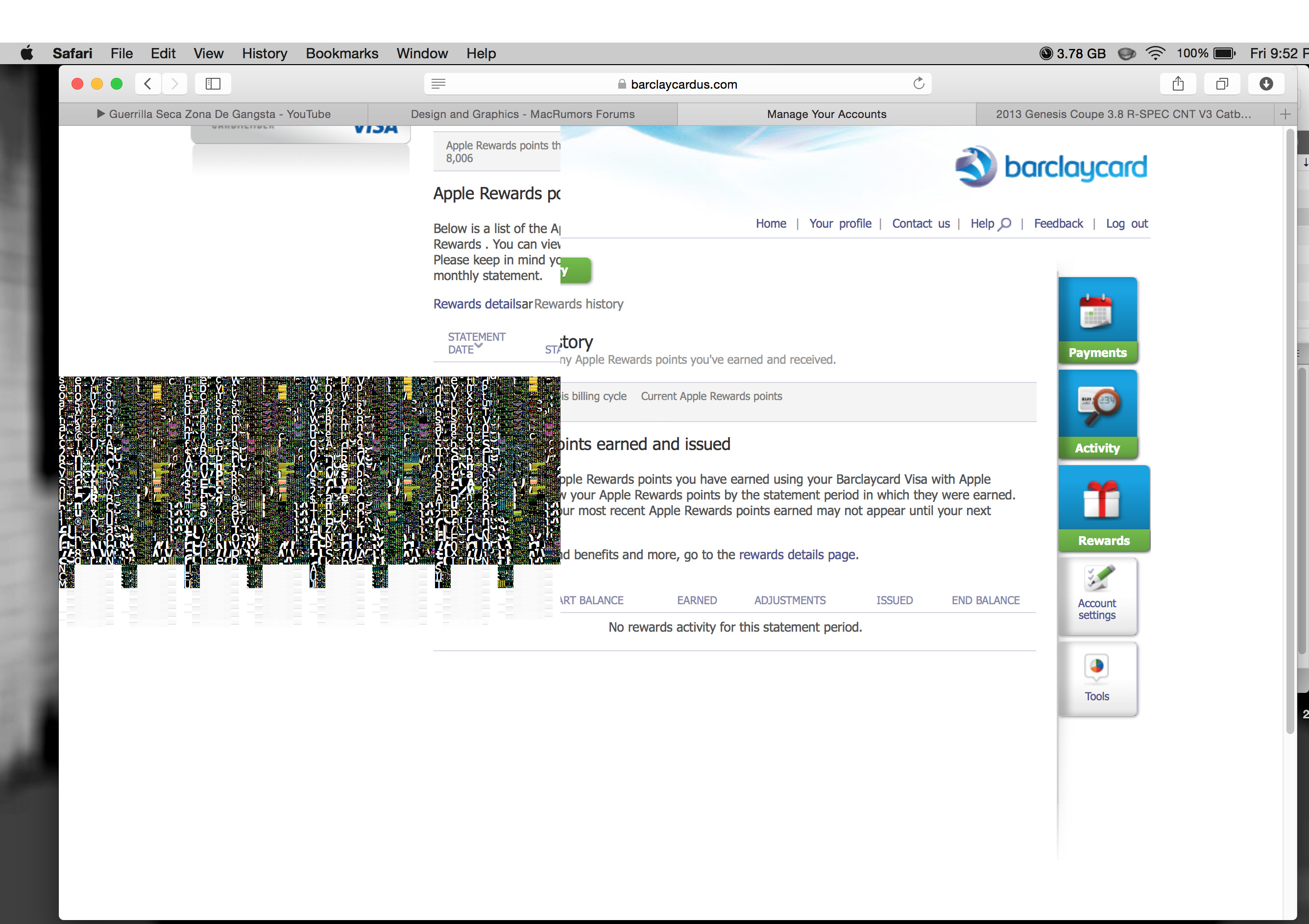Reload the barclaycardus.com page

(919, 84)
